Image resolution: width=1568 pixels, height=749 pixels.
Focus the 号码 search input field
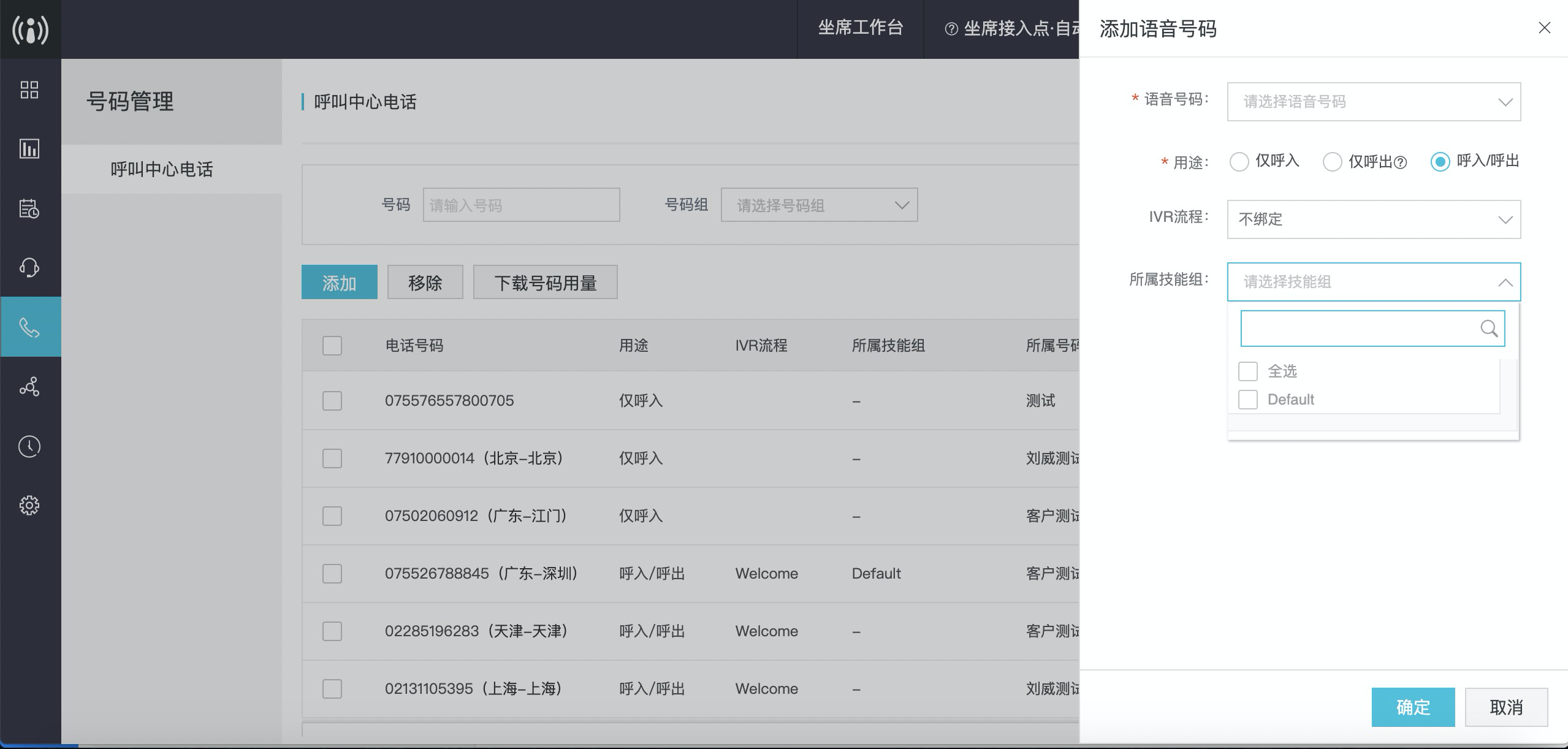pos(522,205)
